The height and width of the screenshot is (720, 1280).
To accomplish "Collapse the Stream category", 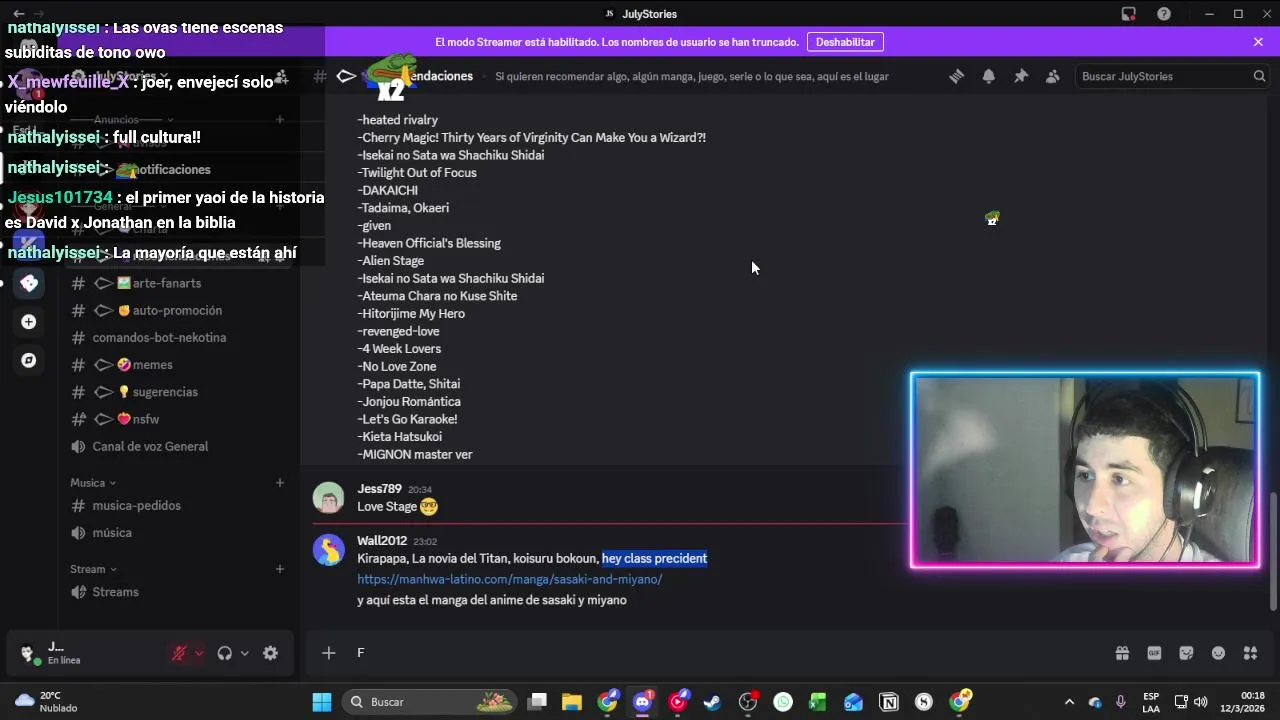I will pos(93,569).
